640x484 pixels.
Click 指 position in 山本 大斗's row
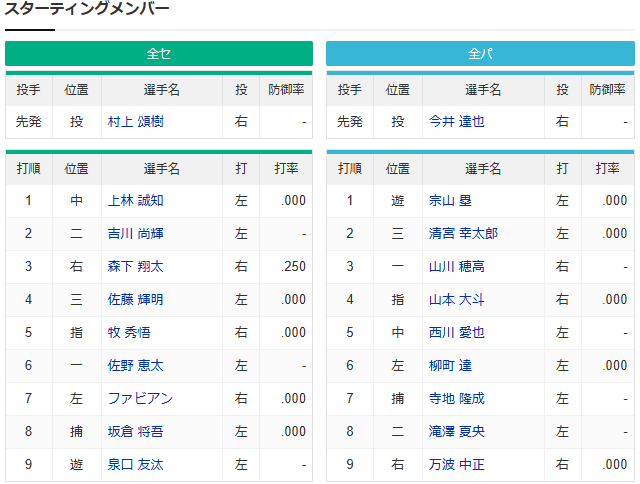(398, 300)
